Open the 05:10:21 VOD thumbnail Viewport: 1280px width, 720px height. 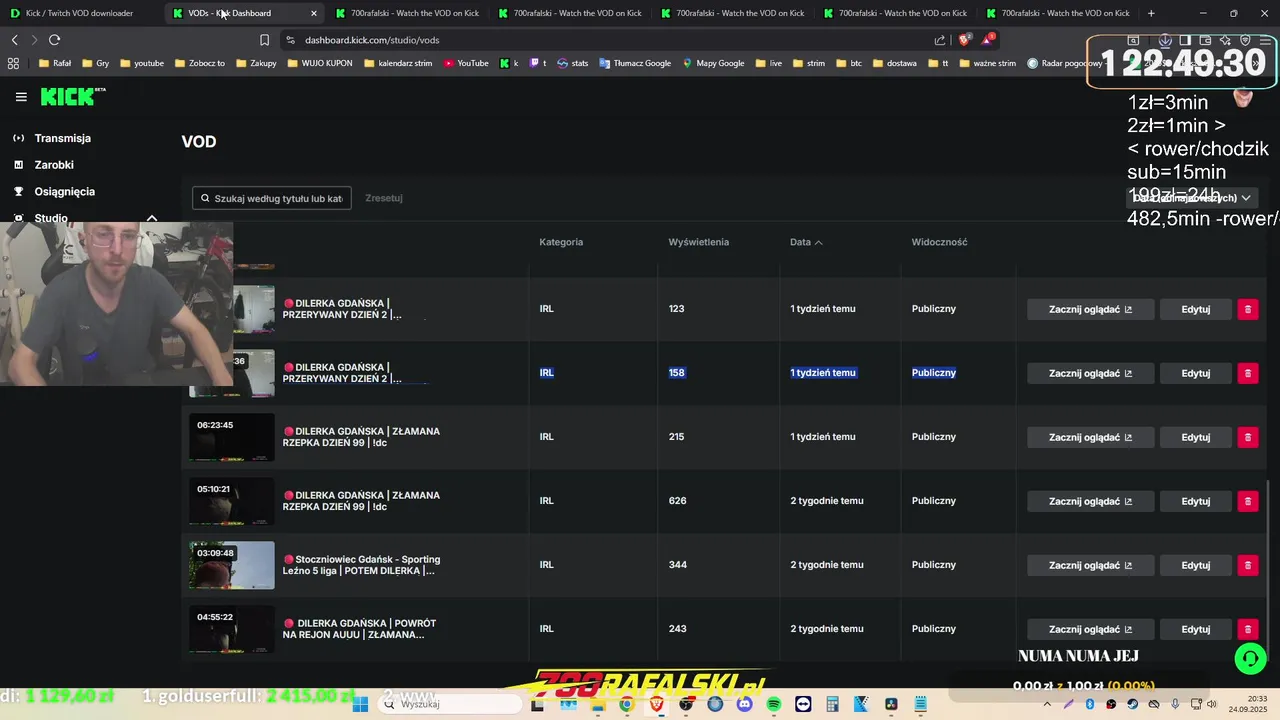coord(232,501)
